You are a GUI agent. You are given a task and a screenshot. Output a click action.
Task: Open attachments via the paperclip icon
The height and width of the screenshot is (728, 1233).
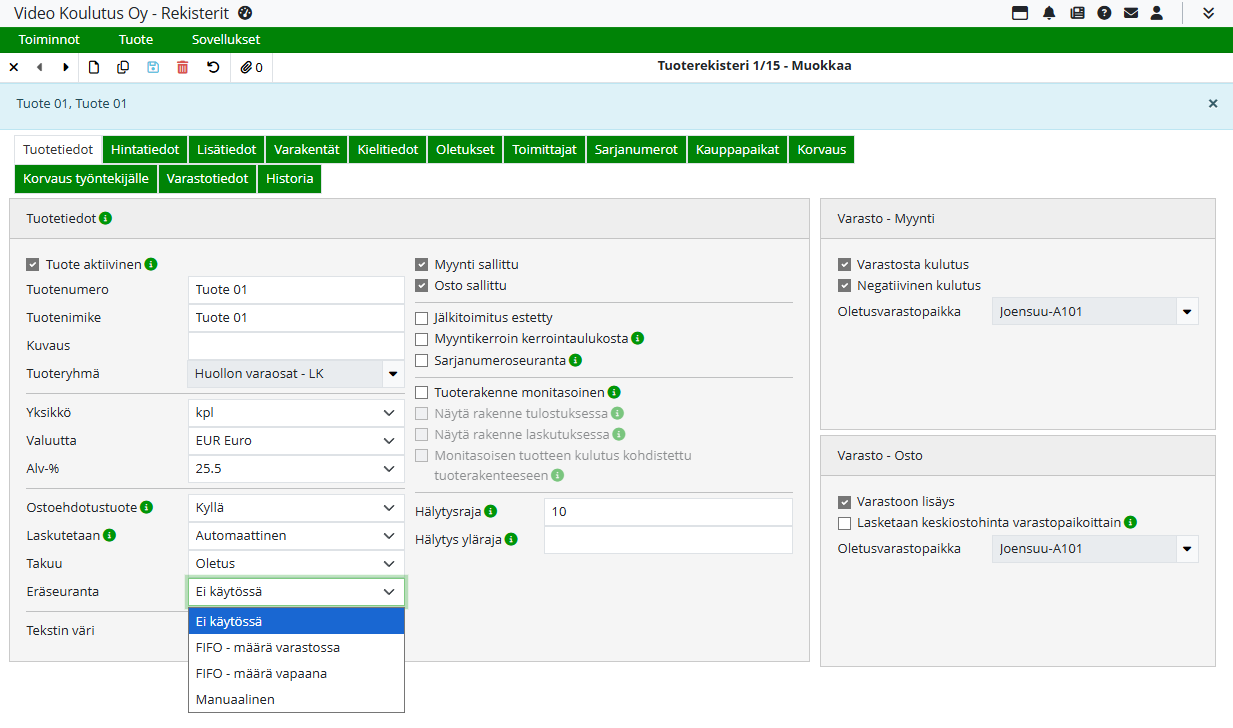251,67
